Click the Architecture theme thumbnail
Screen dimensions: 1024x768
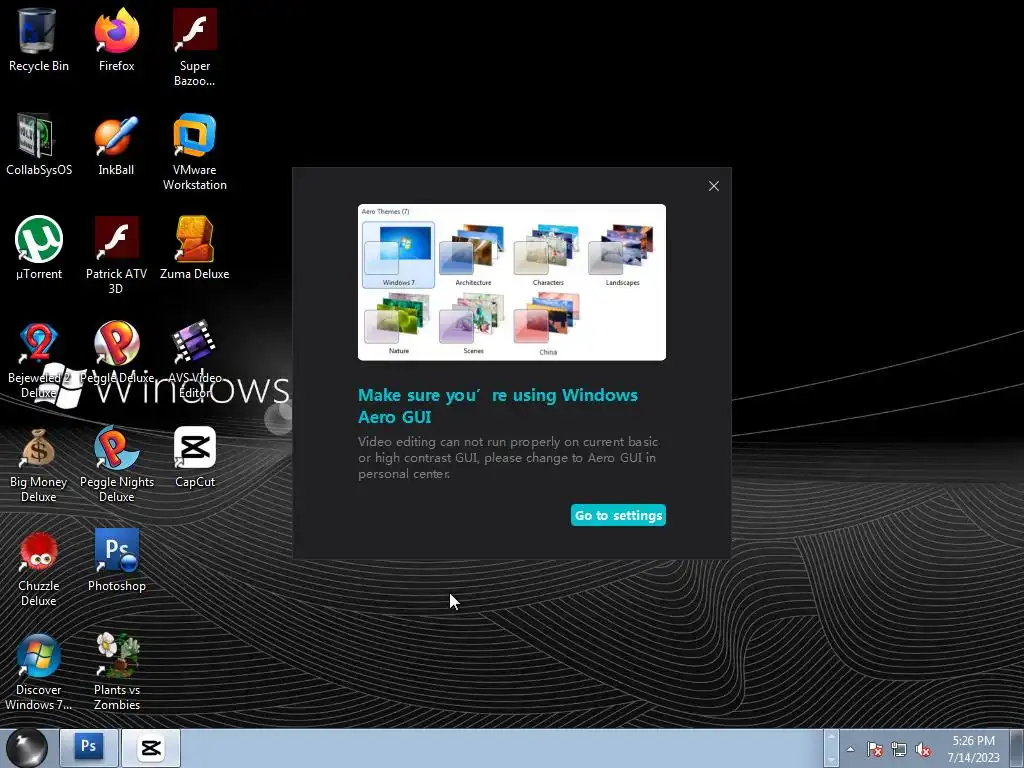click(x=473, y=255)
